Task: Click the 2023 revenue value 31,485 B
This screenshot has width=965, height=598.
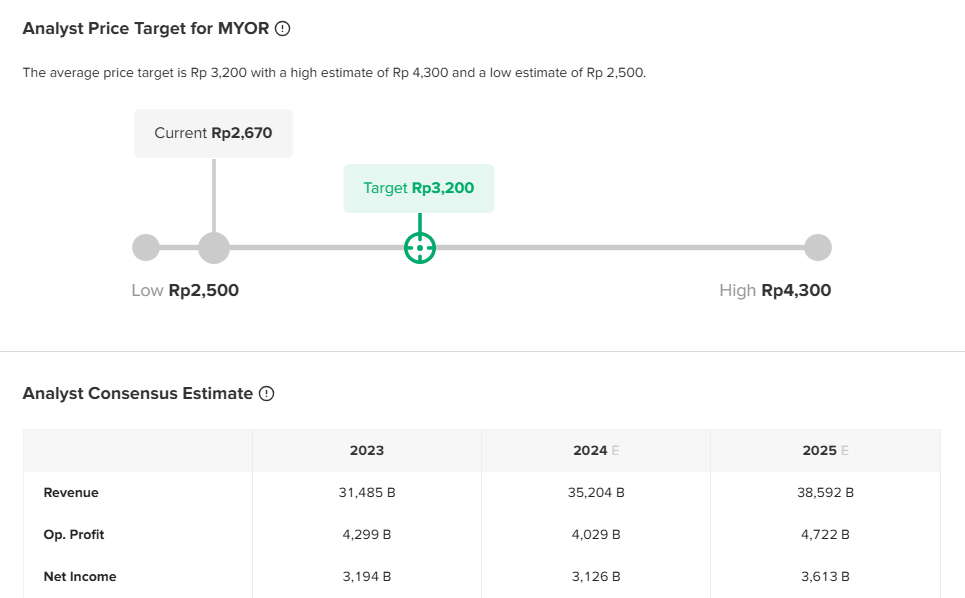Action: coord(367,493)
